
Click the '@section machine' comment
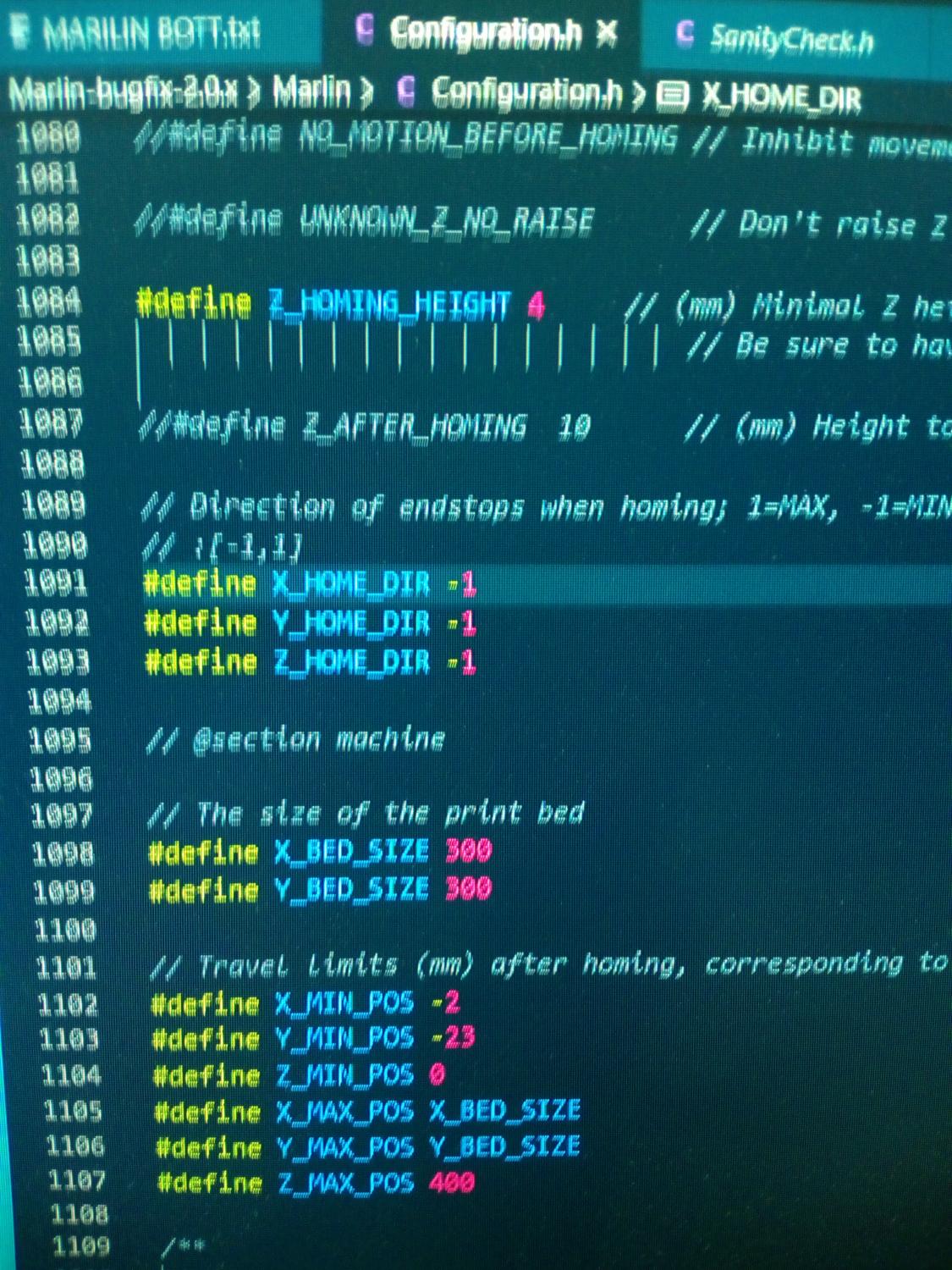click(296, 740)
